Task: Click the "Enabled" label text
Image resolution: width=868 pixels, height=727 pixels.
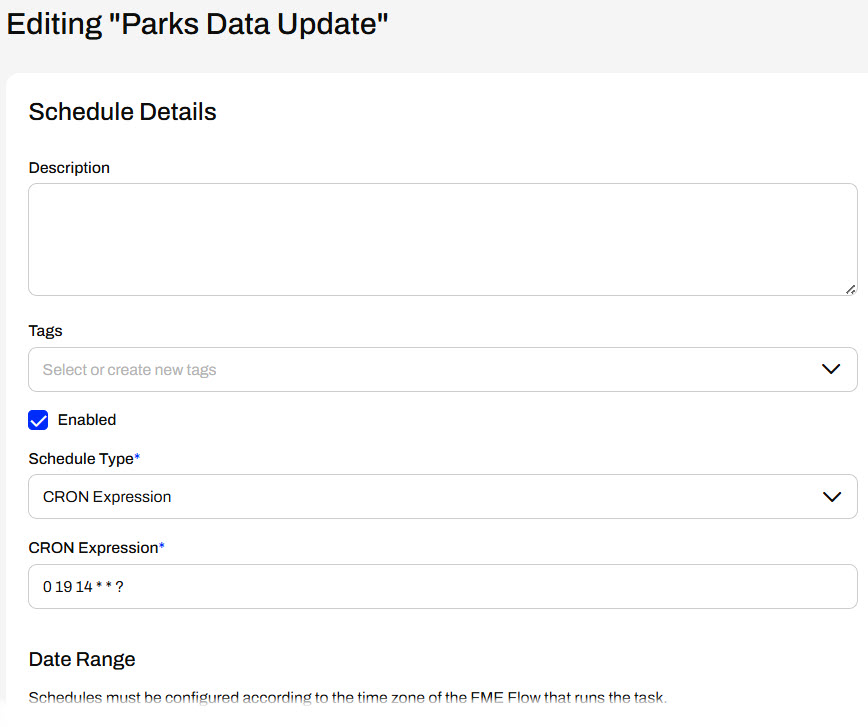Action: click(87, 420)
